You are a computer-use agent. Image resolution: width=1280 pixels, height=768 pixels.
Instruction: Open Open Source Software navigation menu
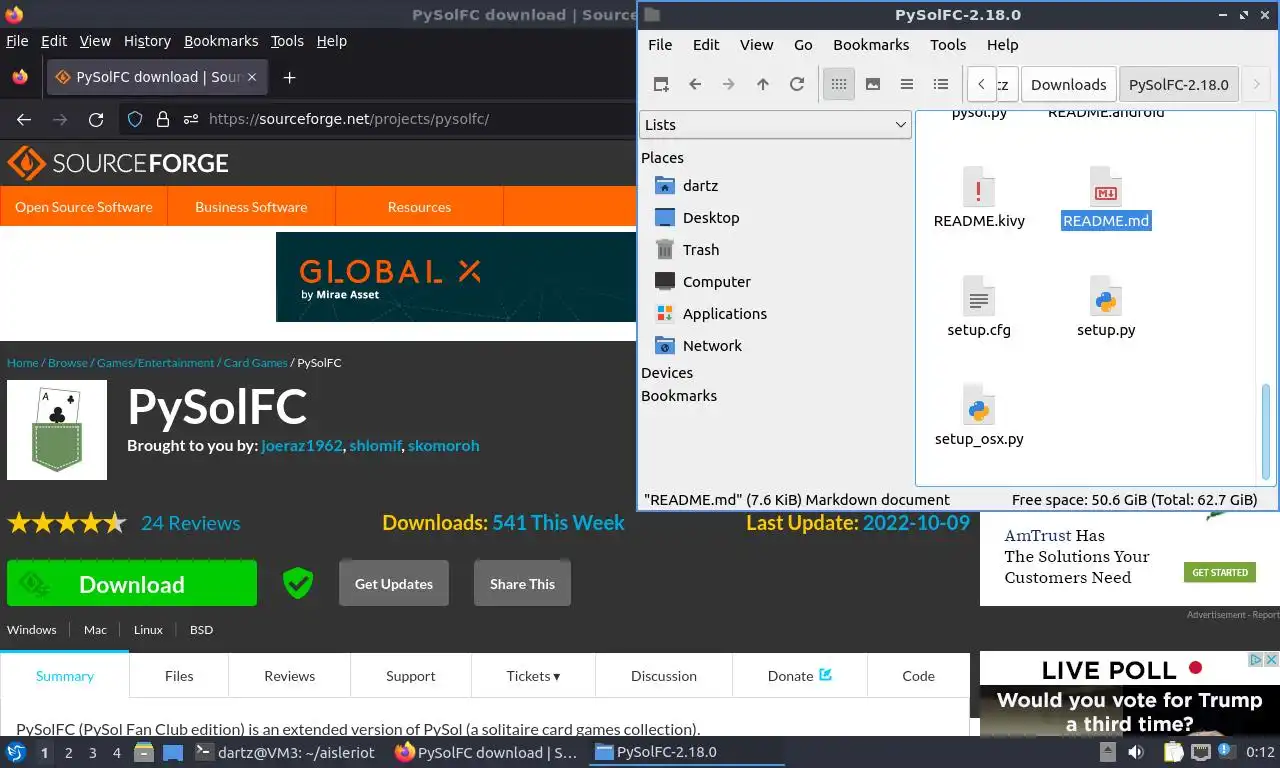[x=84, y=207]
